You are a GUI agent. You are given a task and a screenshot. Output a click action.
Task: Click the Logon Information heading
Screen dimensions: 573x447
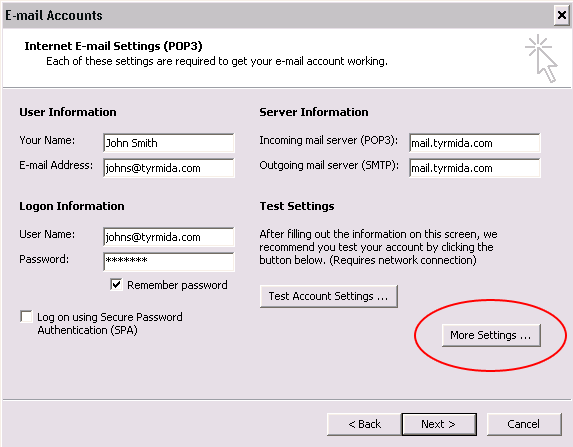point(72,206)
